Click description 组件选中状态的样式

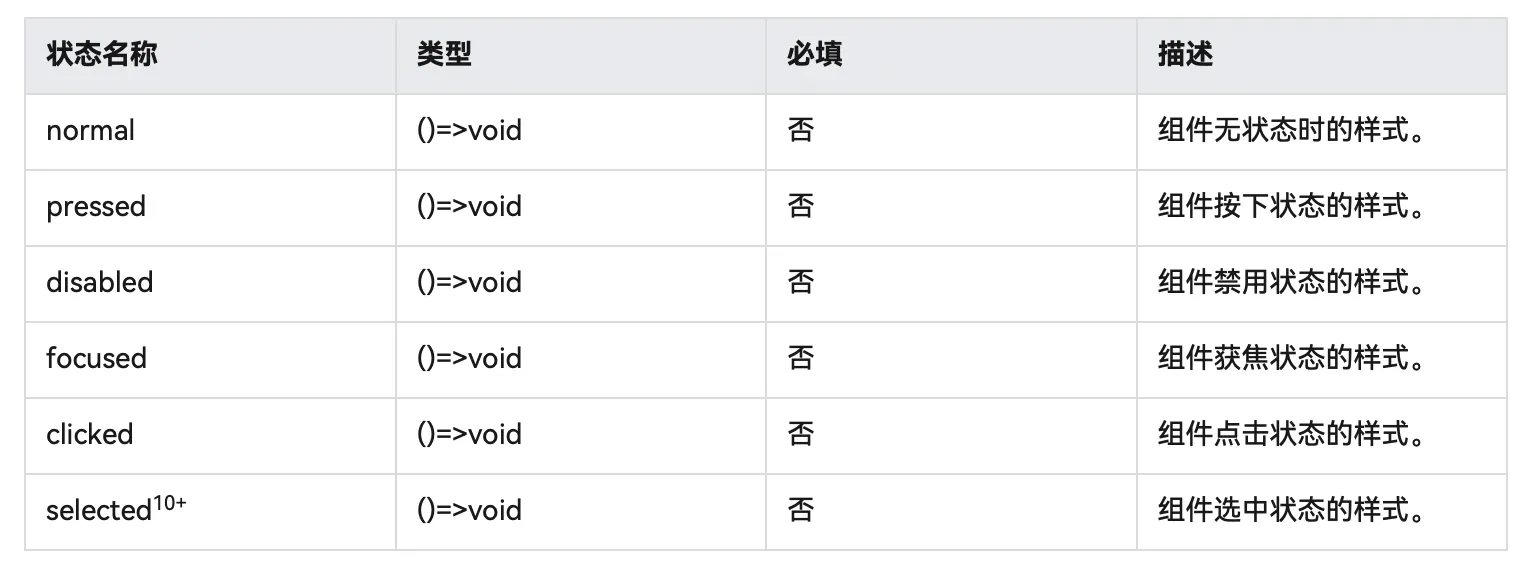click(x=1290, y=511)
